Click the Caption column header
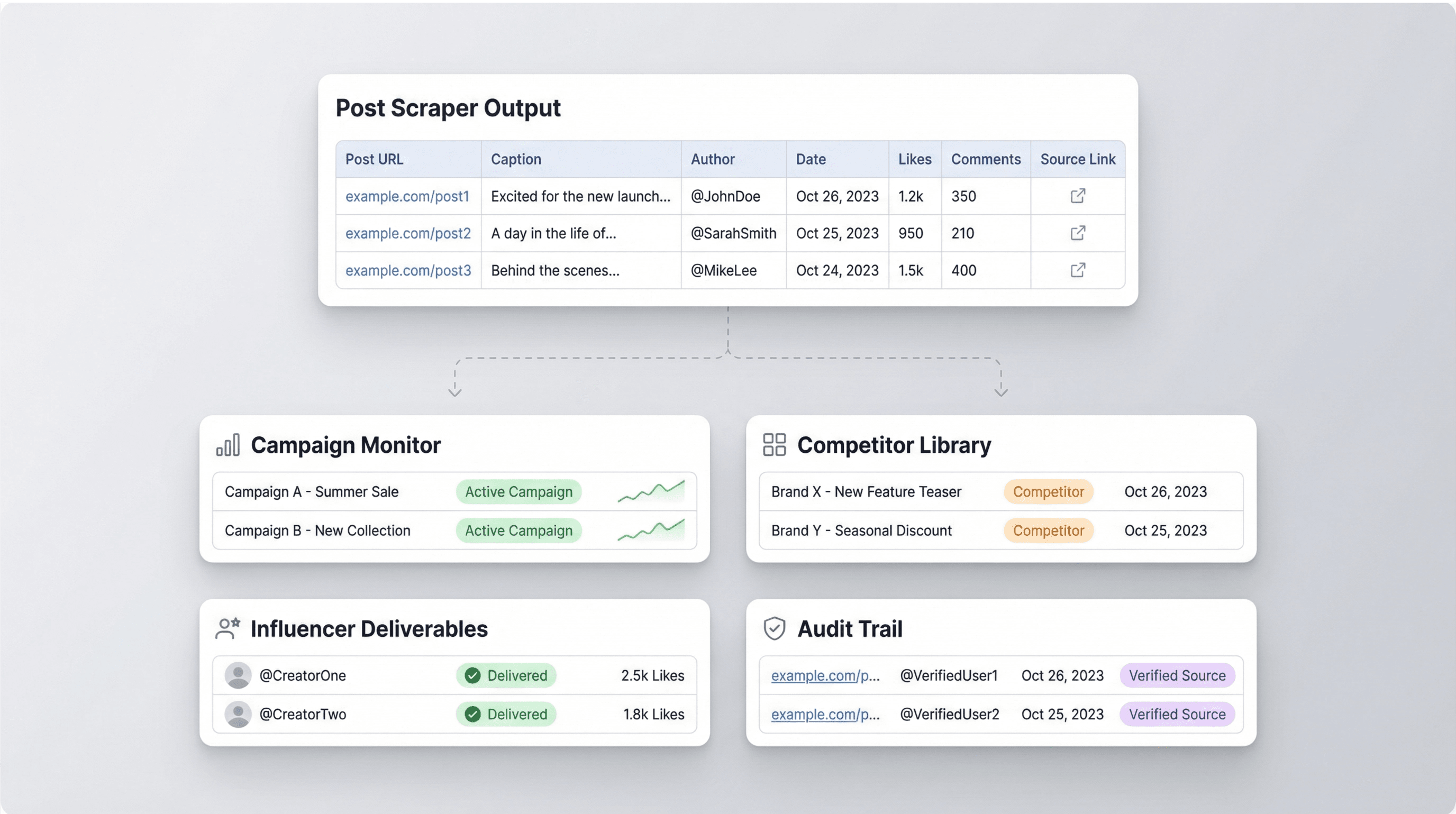The image size is (1456, 814). tap(515, 159)
